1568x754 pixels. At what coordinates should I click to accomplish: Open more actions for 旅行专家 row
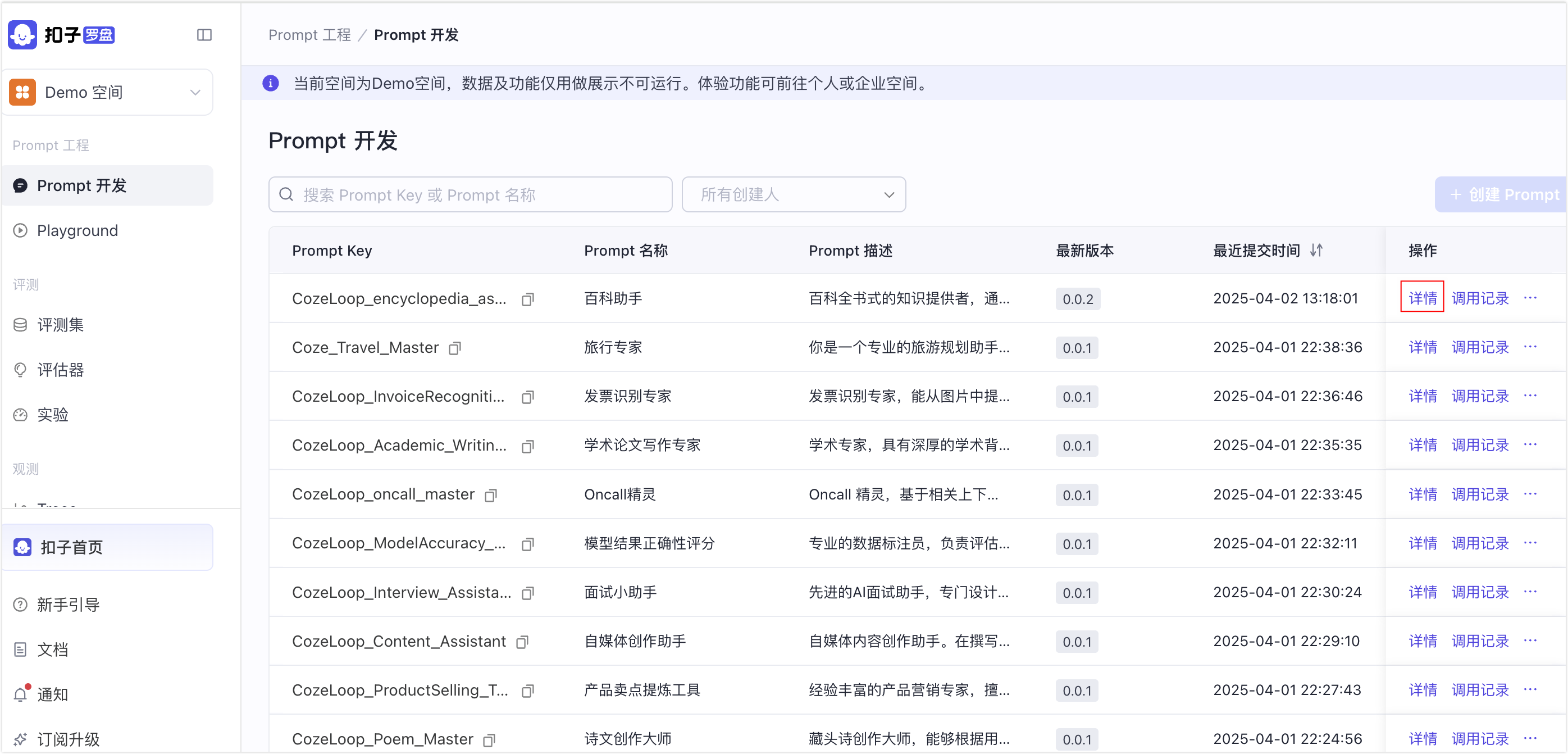tap(1530, 347)
